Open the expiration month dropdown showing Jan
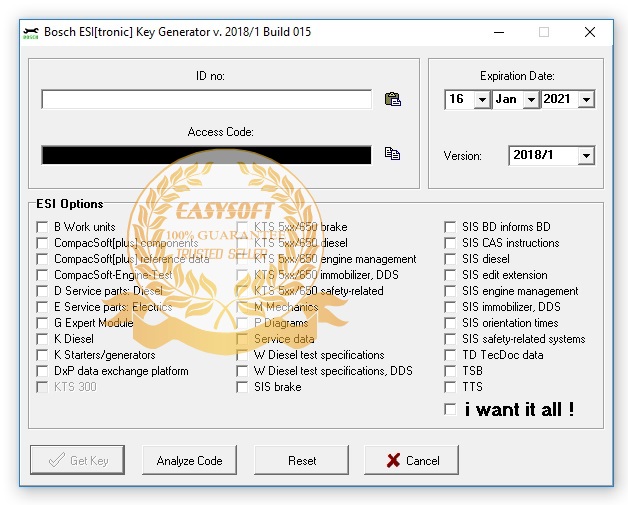This screenshot has height=505, width=628. click(531, 99)
